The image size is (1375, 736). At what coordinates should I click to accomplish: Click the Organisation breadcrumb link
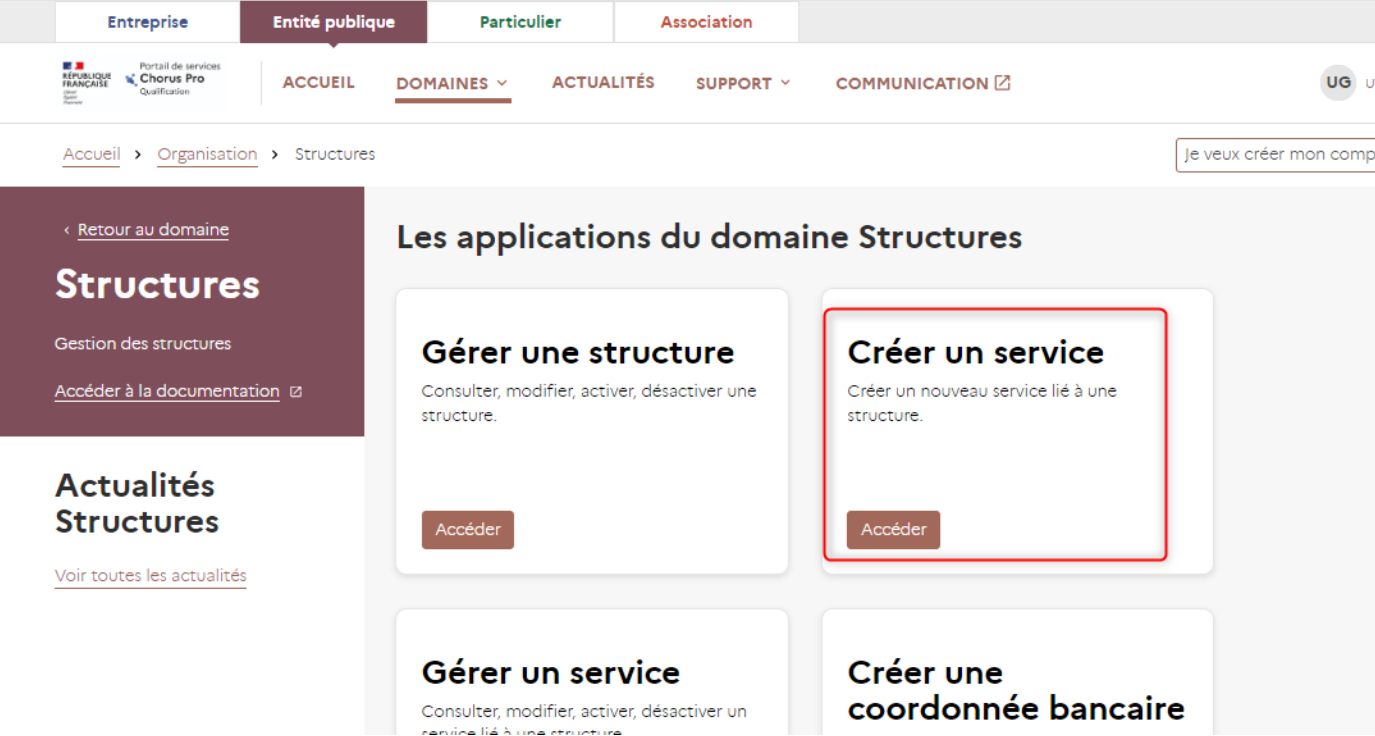[x=207, y=154]
